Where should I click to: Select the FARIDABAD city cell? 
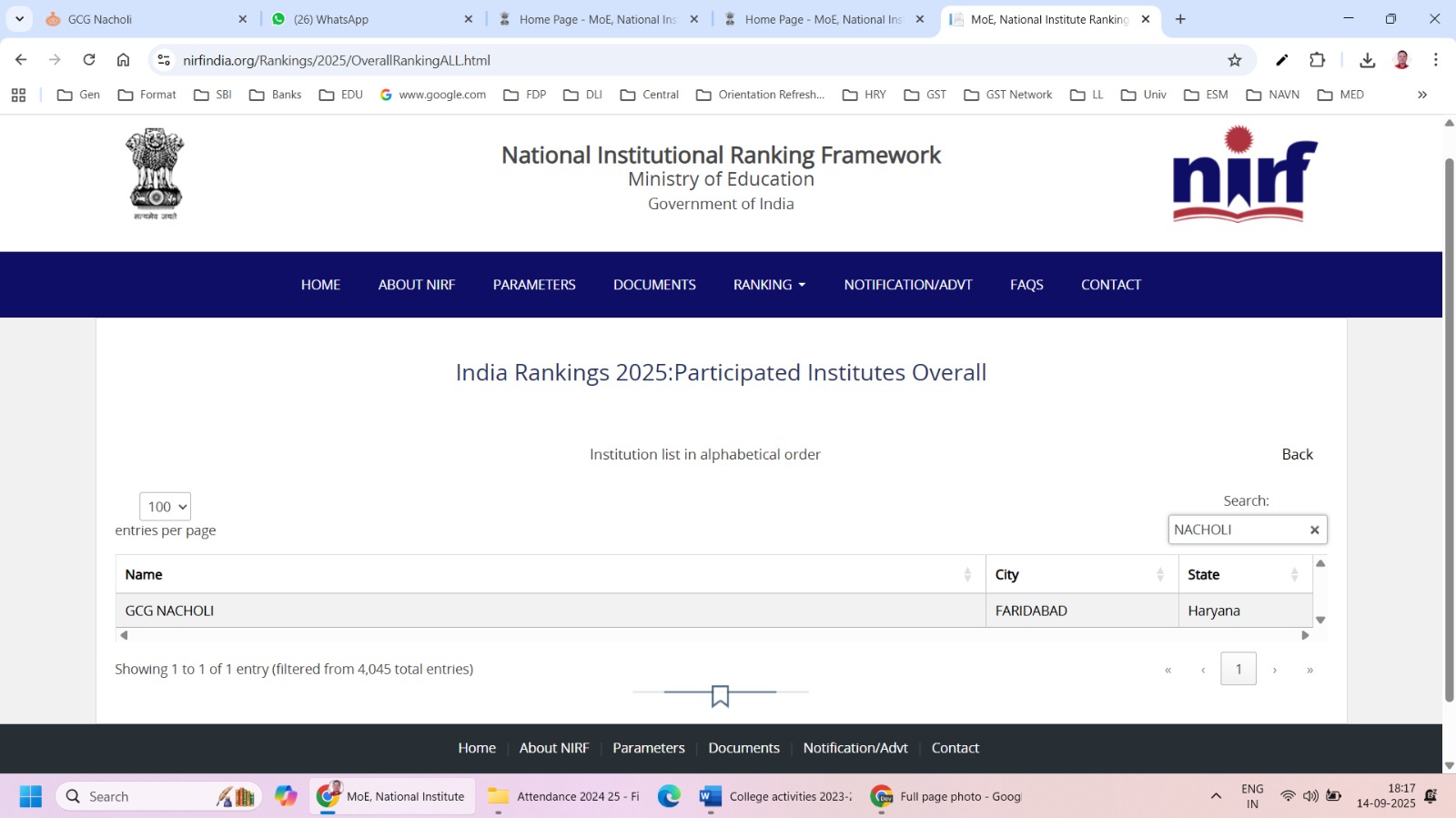(x=1081, y=611)
